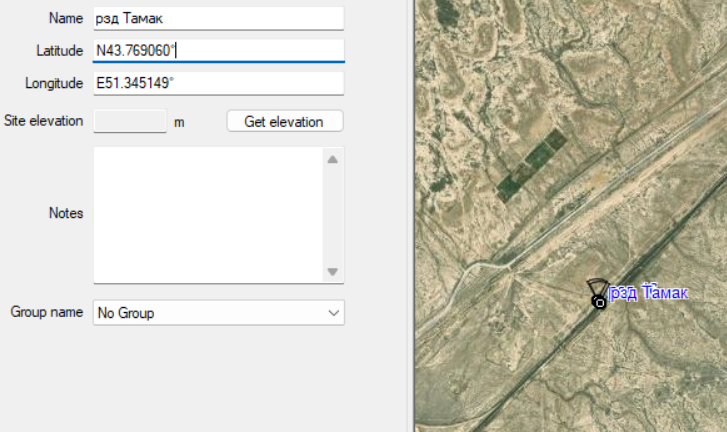Screen dimensions: 727x432
Task: Open the Group name combo box
Action: (217, 313)
